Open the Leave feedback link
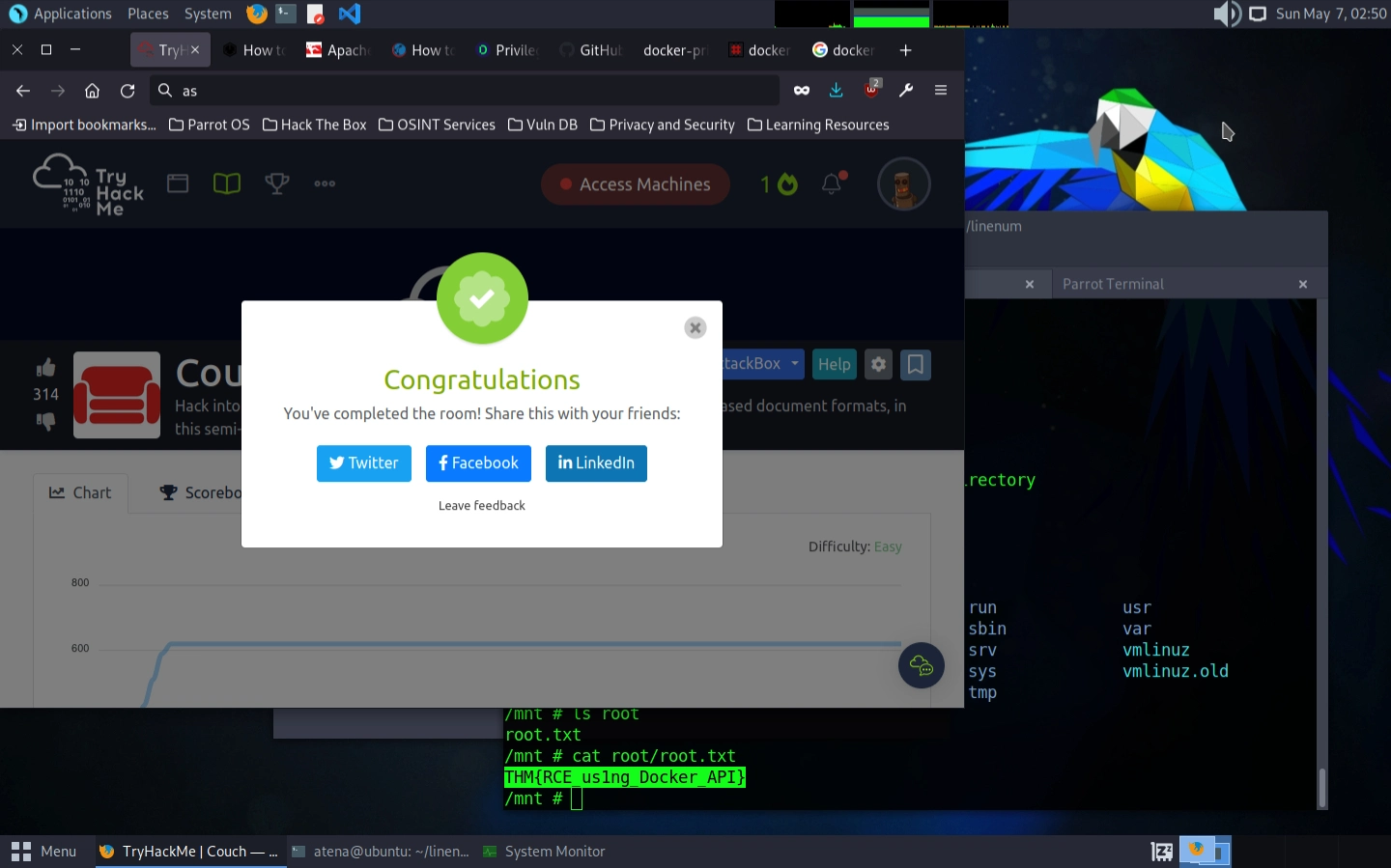This screenshot has width=1391, height=868. point(481,506)
